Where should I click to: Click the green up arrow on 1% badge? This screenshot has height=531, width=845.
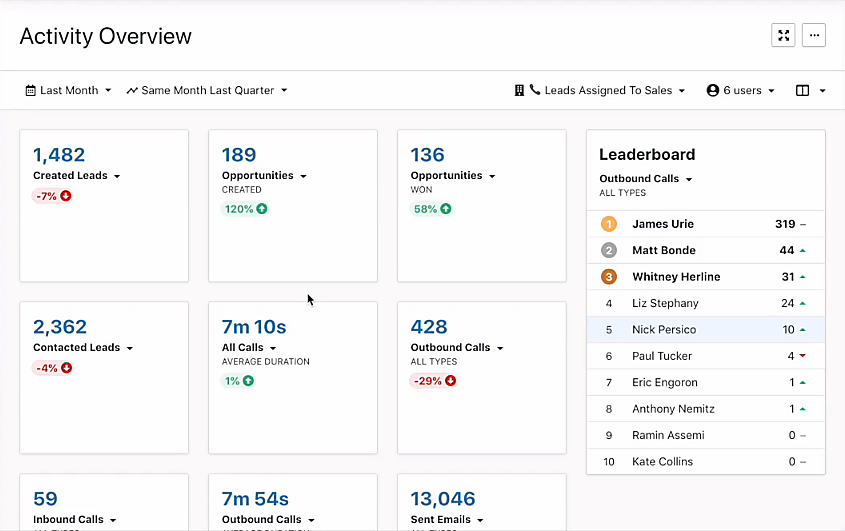point(248,381)
